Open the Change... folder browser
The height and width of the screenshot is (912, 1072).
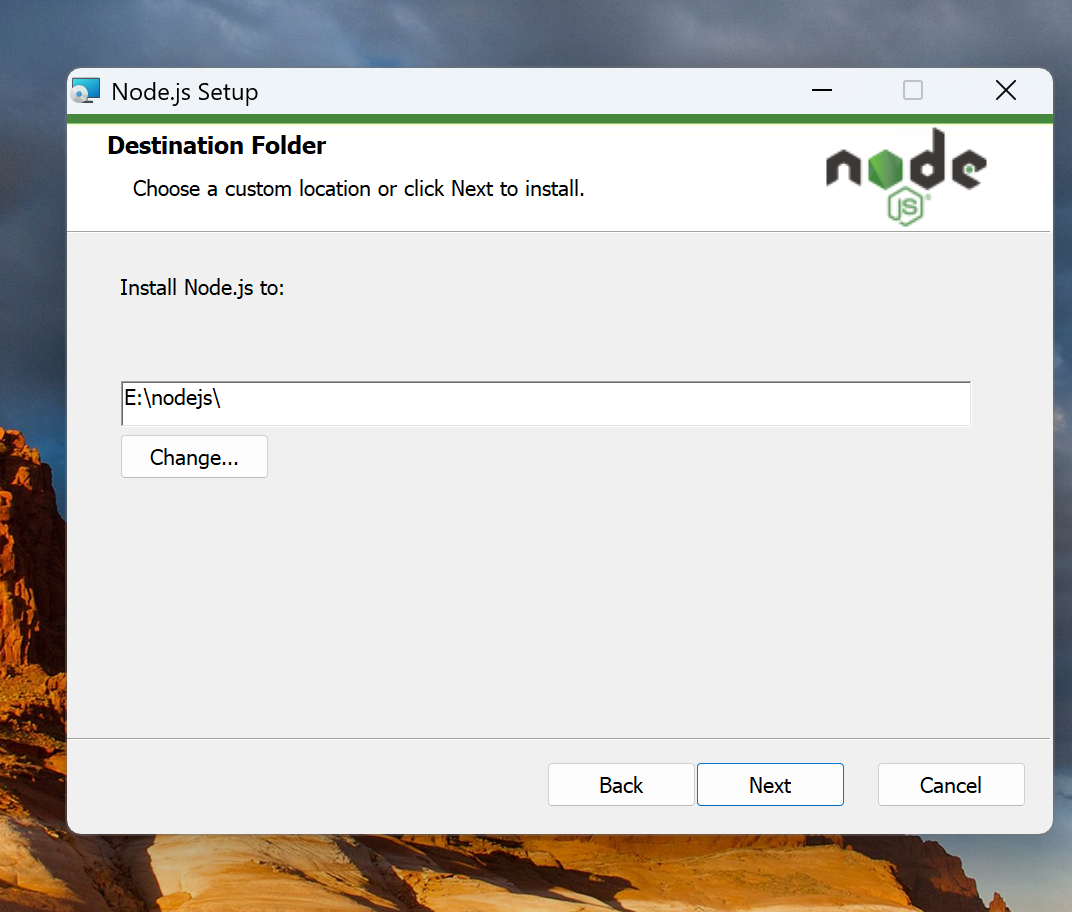(194, 457)
